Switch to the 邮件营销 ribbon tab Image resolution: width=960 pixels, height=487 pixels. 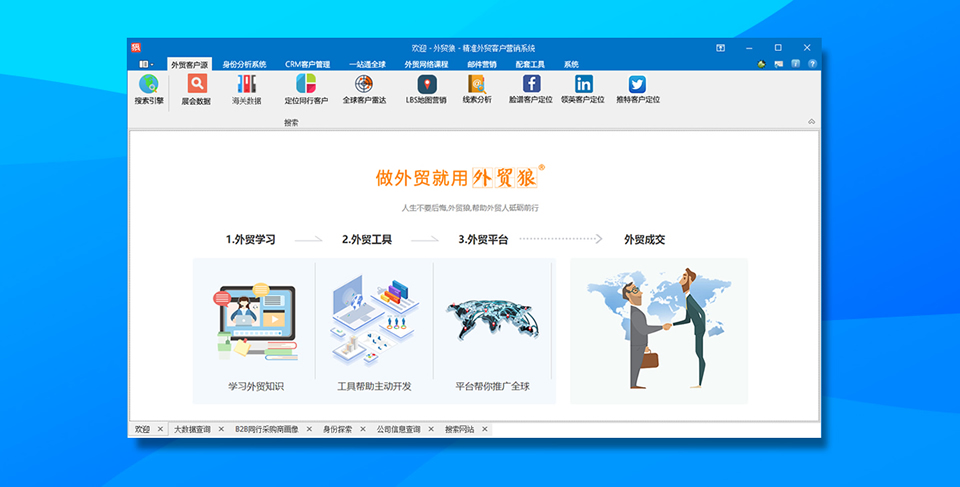coord(482,64)
